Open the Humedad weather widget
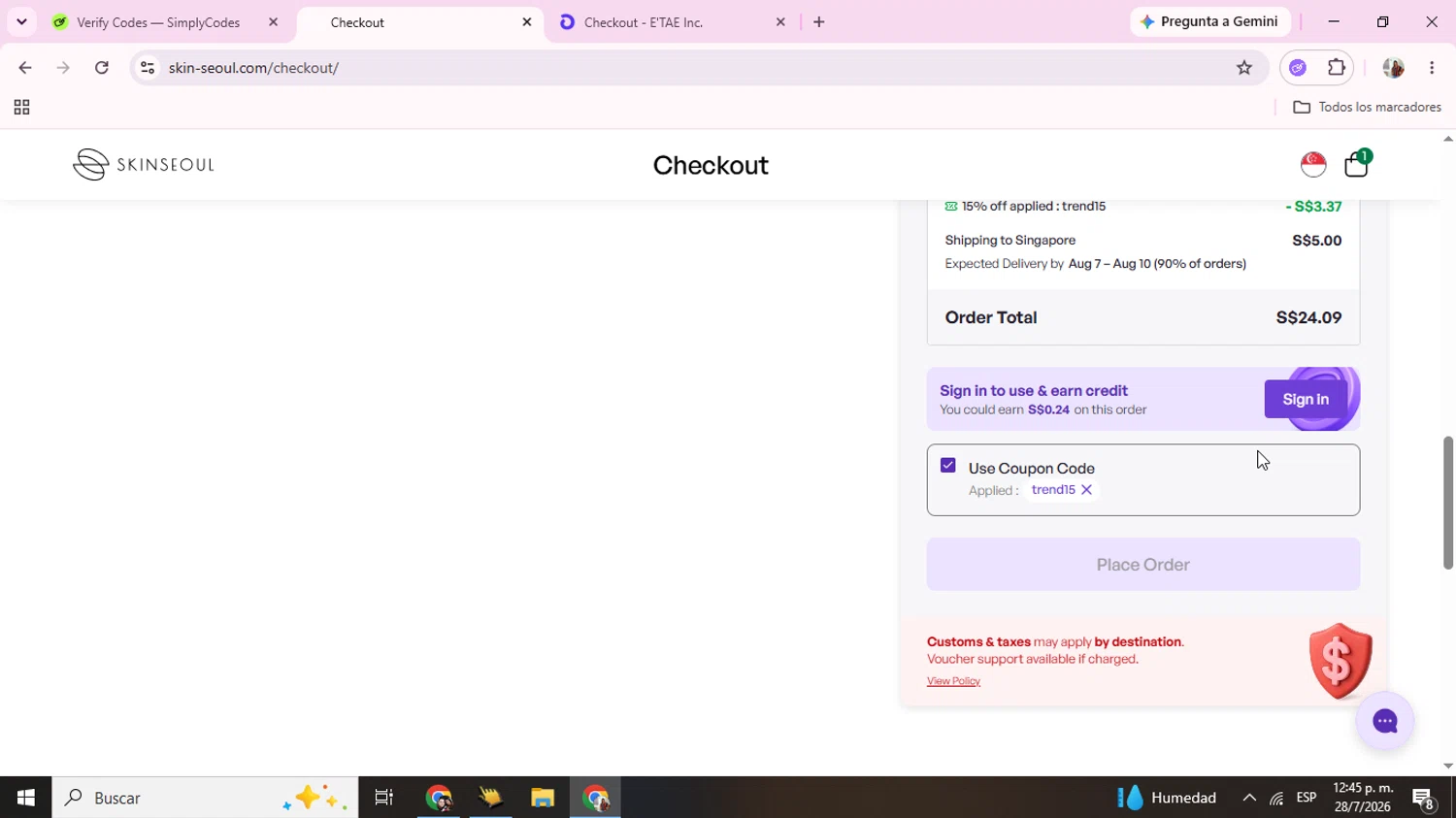Image resolution: width=1456 pixels, height=818 pixels. tap(1167, 798)
